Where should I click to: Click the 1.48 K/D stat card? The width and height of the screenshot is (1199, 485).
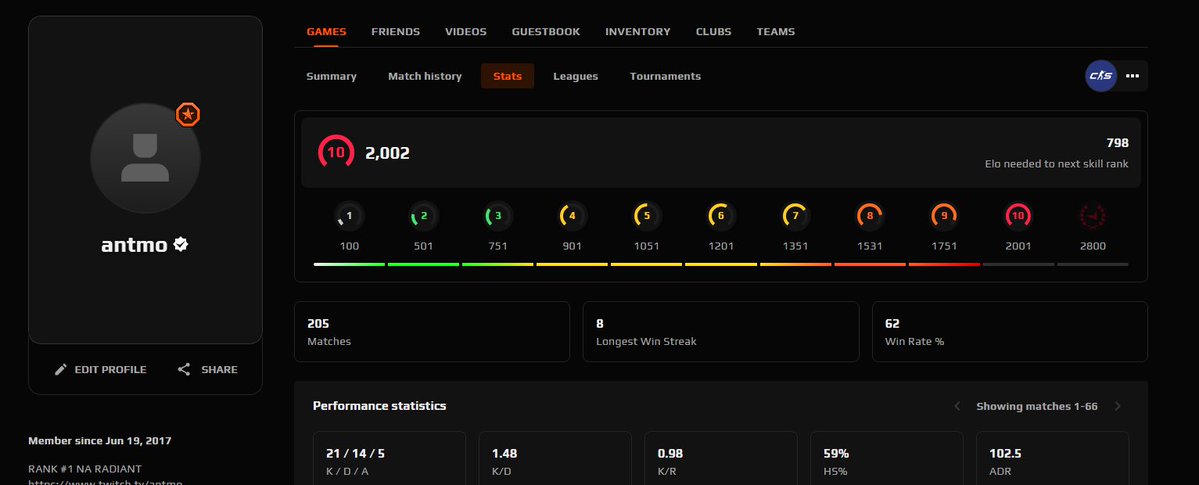point(555,458)
